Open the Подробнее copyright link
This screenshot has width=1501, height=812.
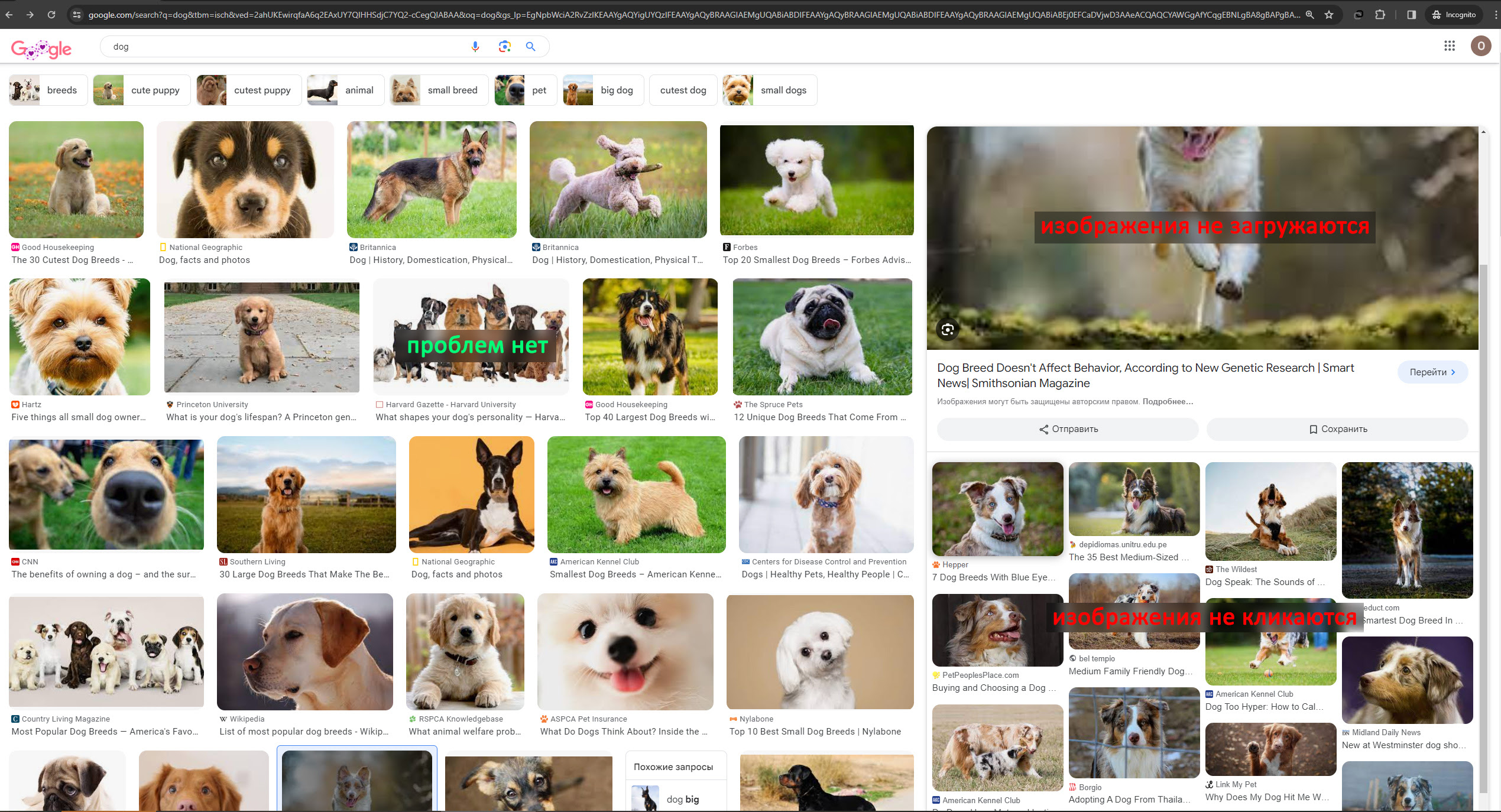point(1168,402)
